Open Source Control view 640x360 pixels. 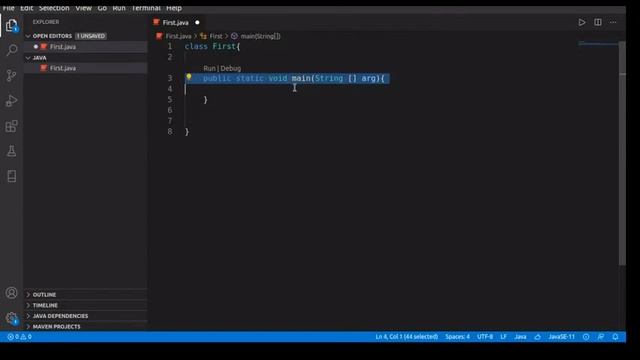coord(11,76)
